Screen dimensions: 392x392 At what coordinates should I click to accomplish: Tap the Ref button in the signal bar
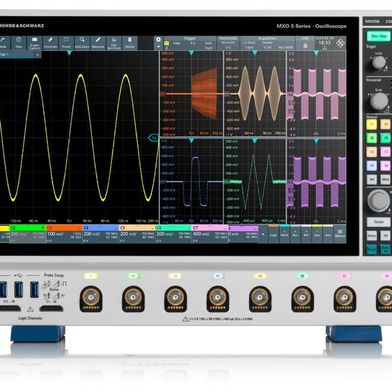[x=306, y=234]
